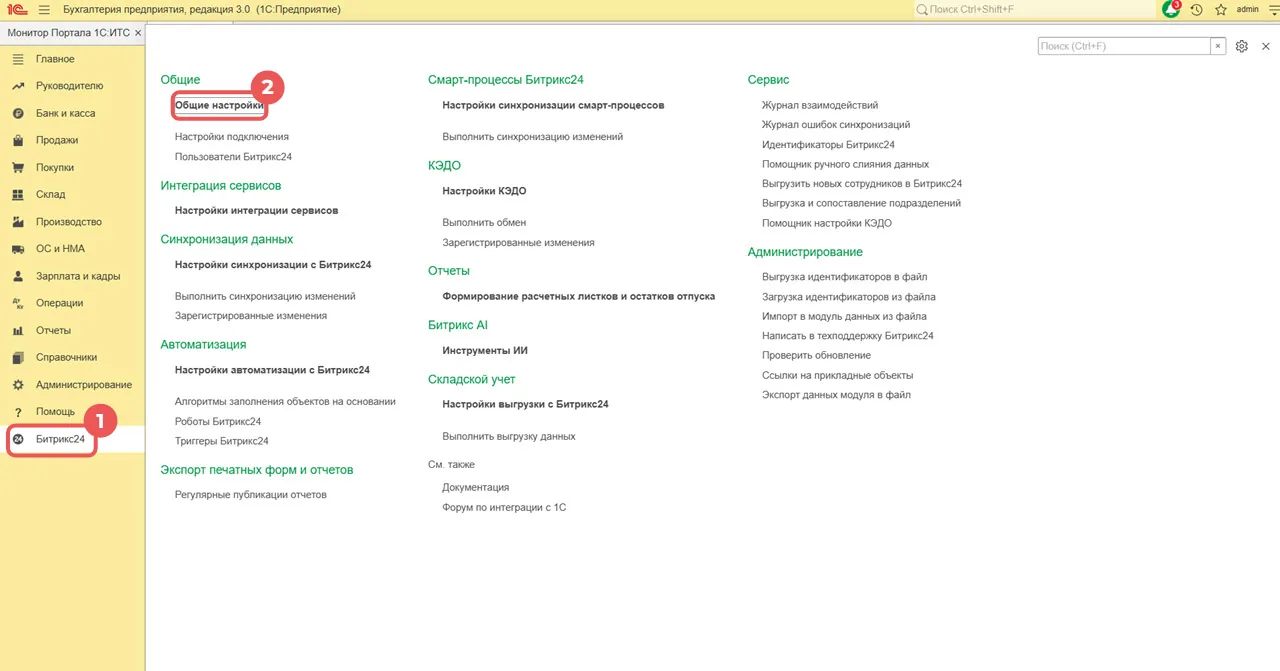Click Выгрузить новых сотрудников в Битрикс24
This screenshot has width=1280, height=671.
(862, 184)
